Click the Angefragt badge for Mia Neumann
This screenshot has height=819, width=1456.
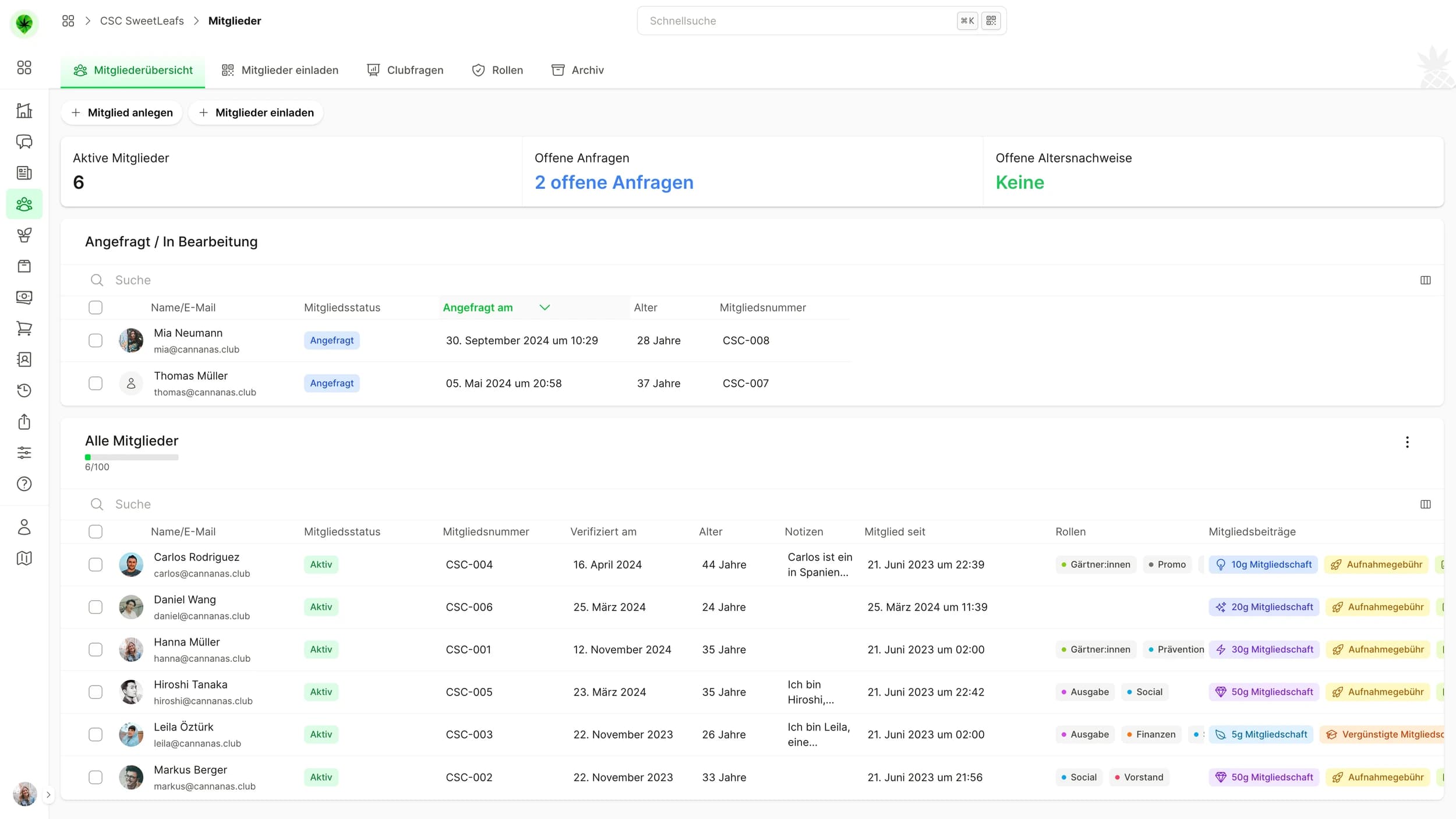coord(331,341)
